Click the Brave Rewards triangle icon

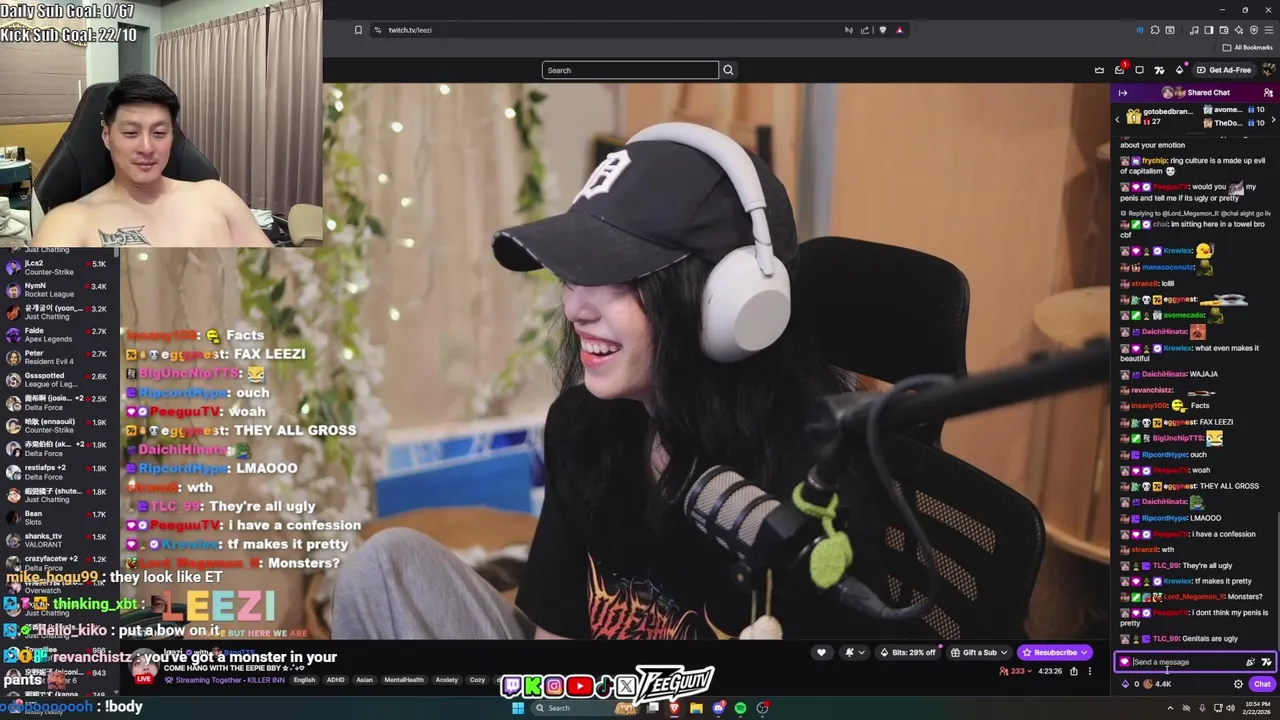click(899, 30)
